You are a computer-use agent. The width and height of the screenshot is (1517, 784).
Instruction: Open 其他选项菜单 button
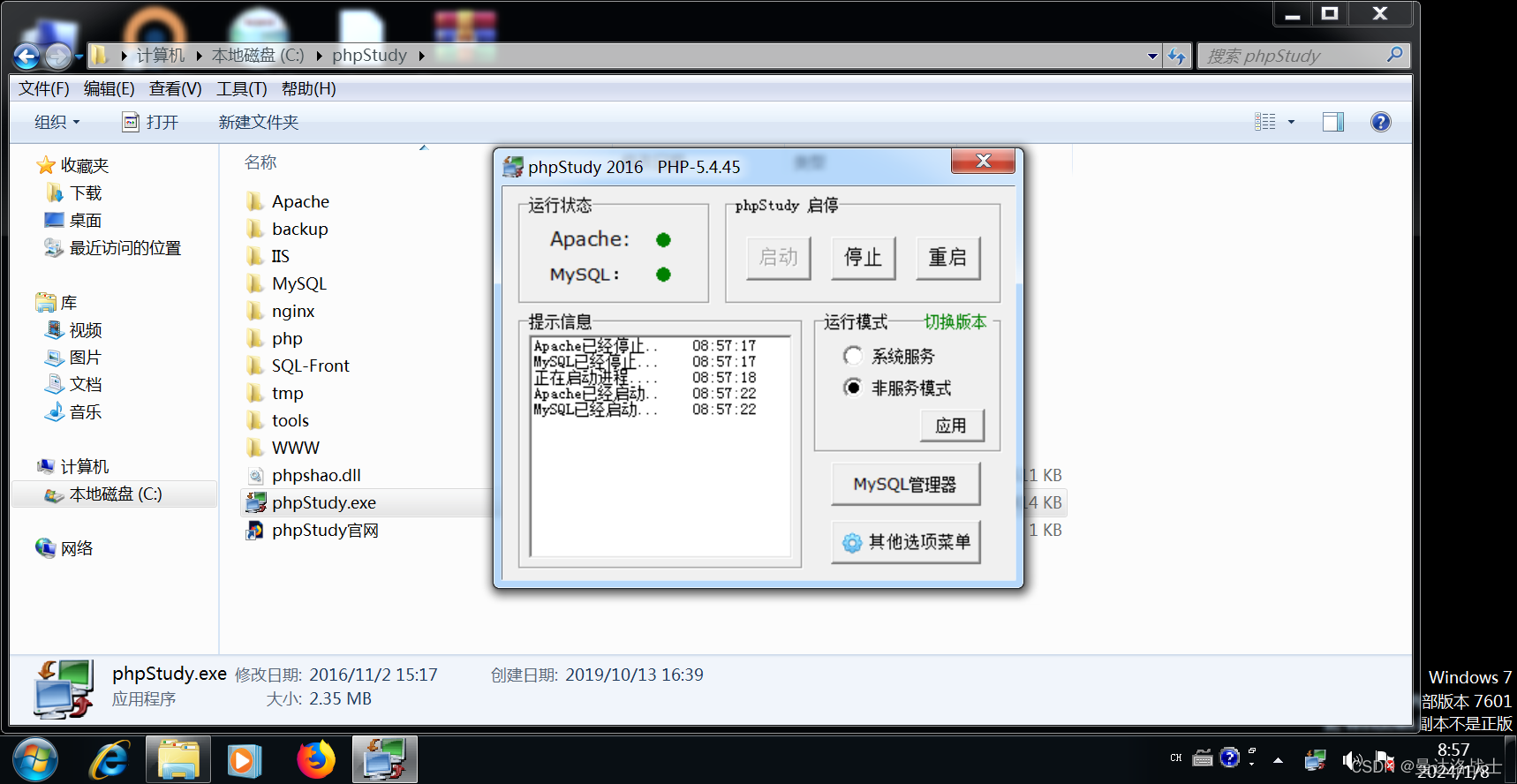[x=905, y=541]
